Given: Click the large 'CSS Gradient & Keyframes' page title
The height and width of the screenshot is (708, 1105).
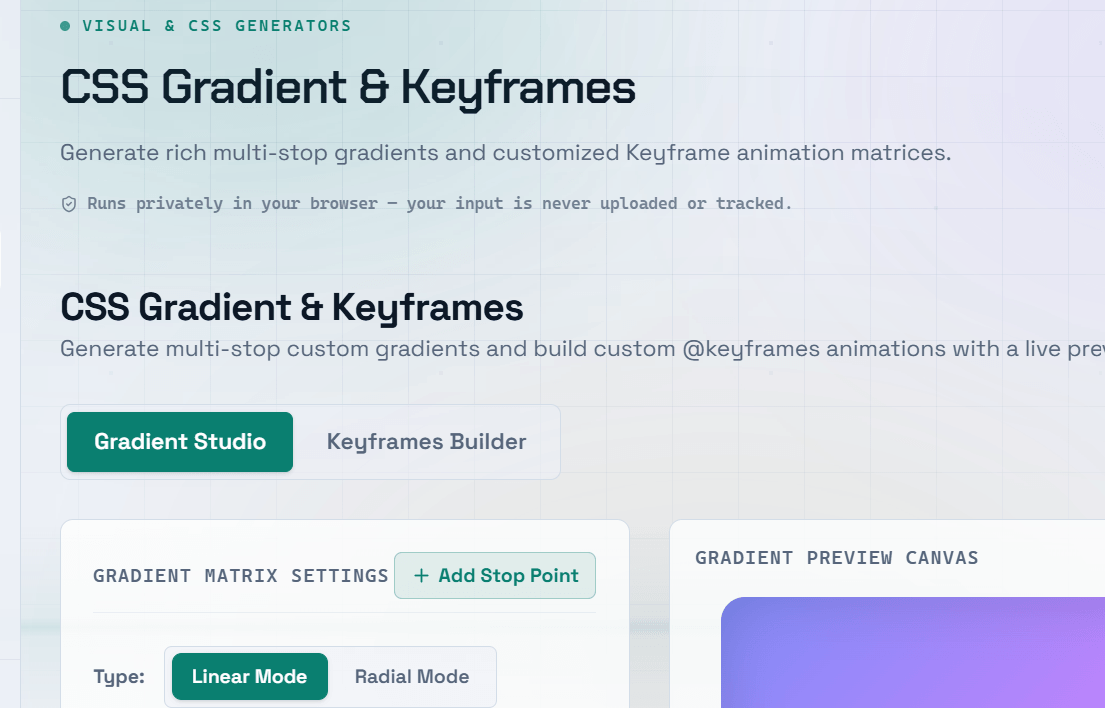Looking at the screenshot, I should [348, 87].
